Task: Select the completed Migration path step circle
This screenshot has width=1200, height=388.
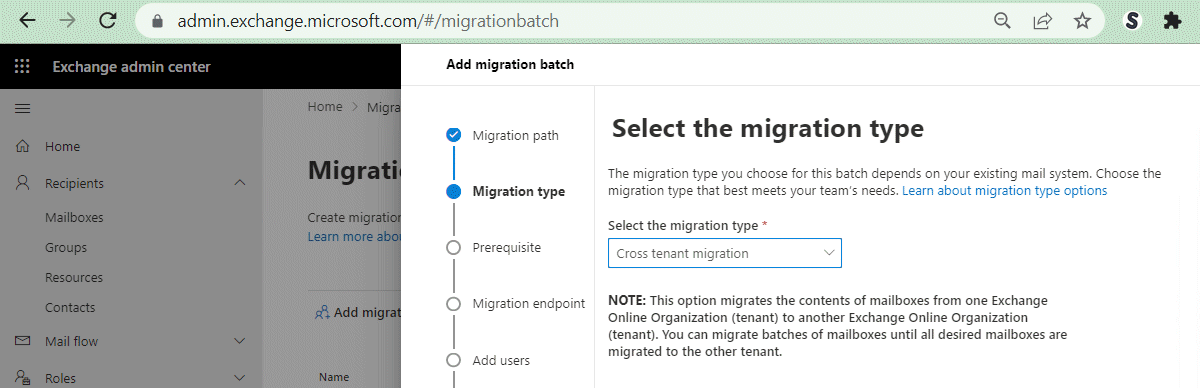Action: (x=454, y=135)
